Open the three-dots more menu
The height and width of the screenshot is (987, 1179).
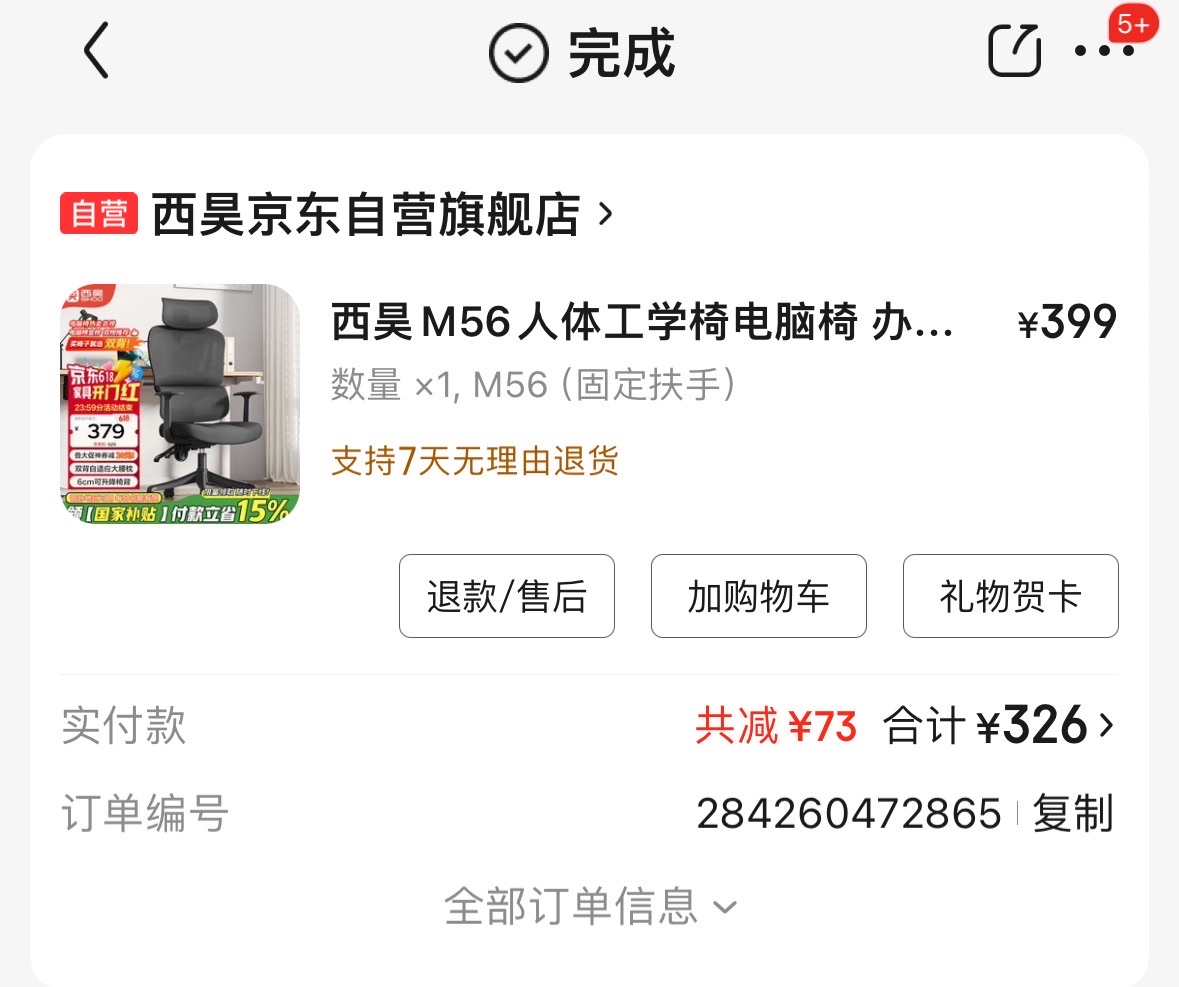(1104, 51)
